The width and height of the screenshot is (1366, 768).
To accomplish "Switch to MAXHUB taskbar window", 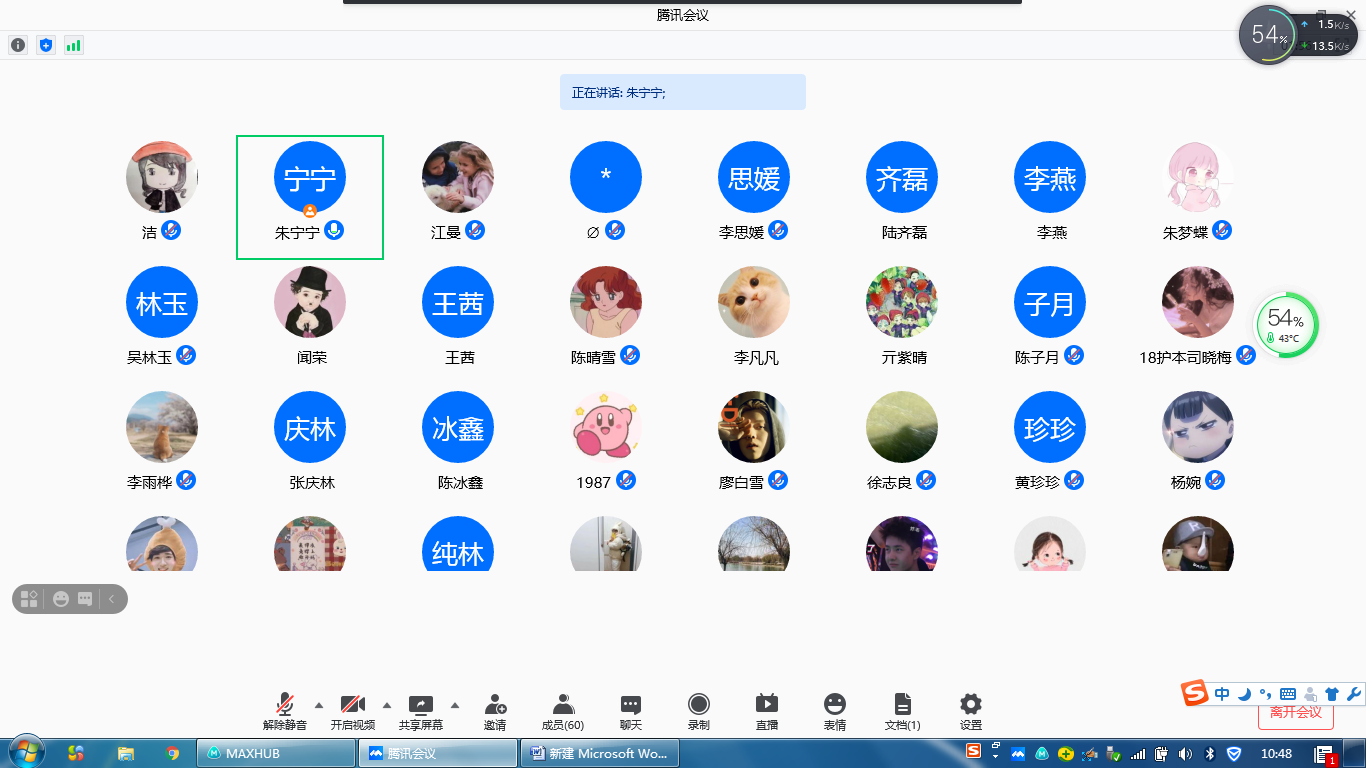I will 277,753.
